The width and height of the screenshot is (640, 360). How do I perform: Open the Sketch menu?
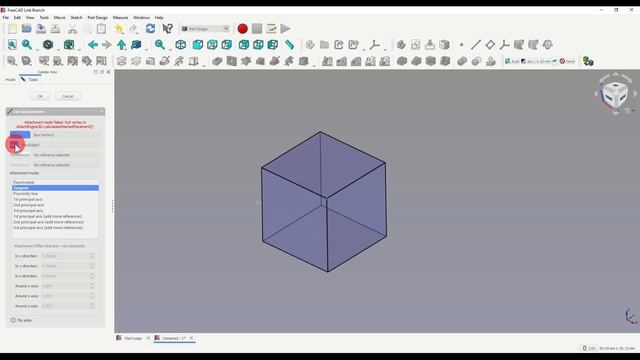click(x=76, y=18)
